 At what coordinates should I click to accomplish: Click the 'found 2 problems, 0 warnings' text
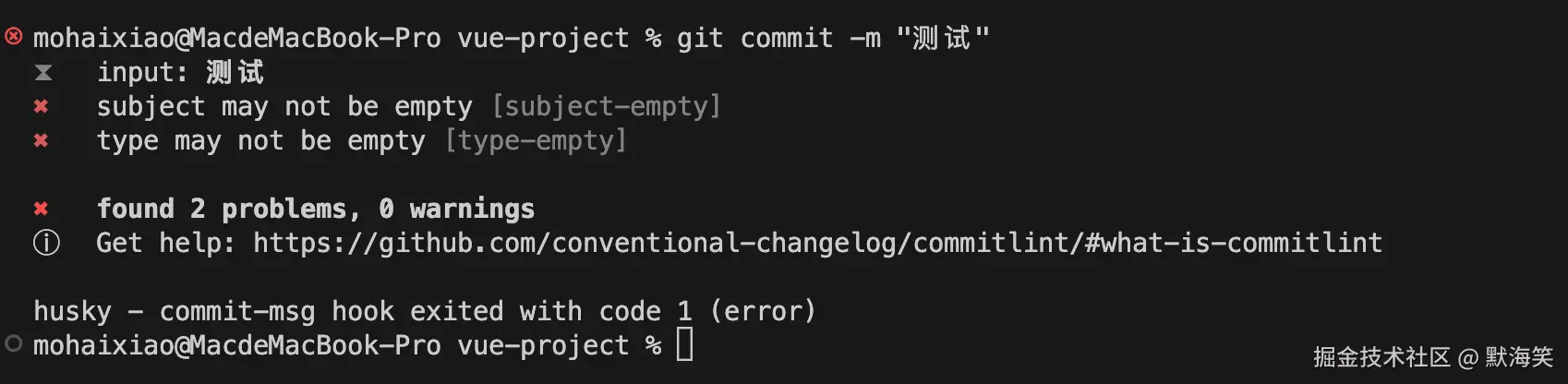coord(316,210)
